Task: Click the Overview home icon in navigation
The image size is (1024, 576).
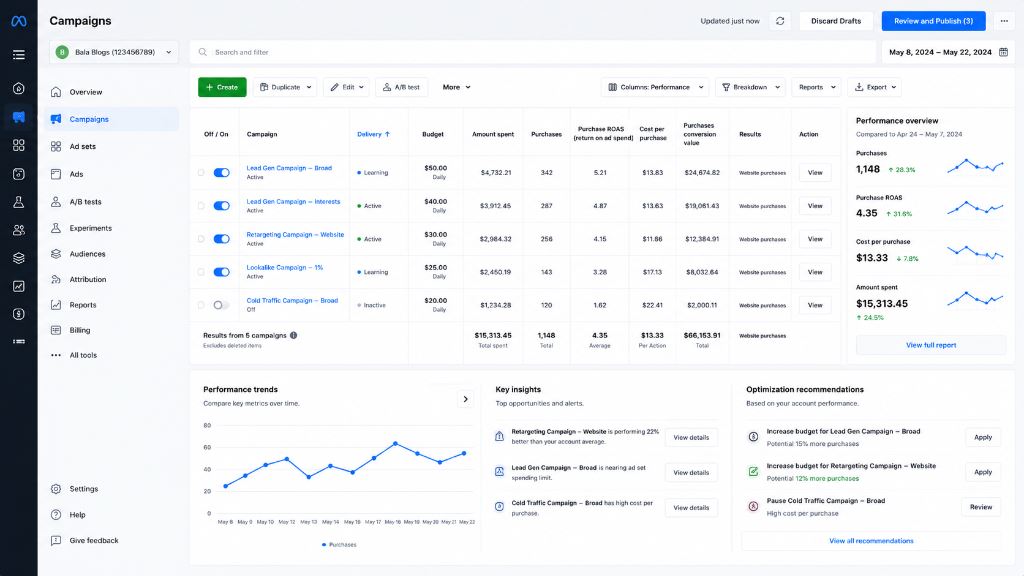Action: coord(56,92)
